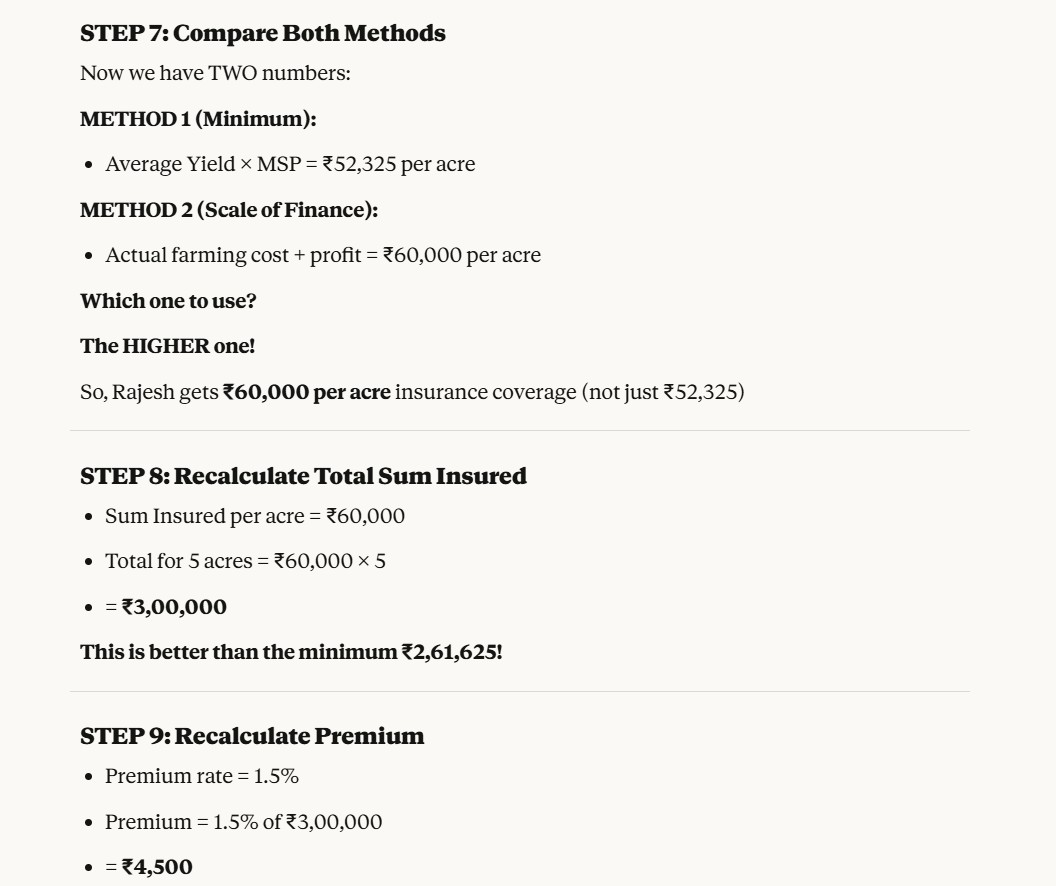Screen dimensions: 1056x886
Task: Click the bold "₹60,000 per acre" in Rajesh sentence
Action: 306,392
